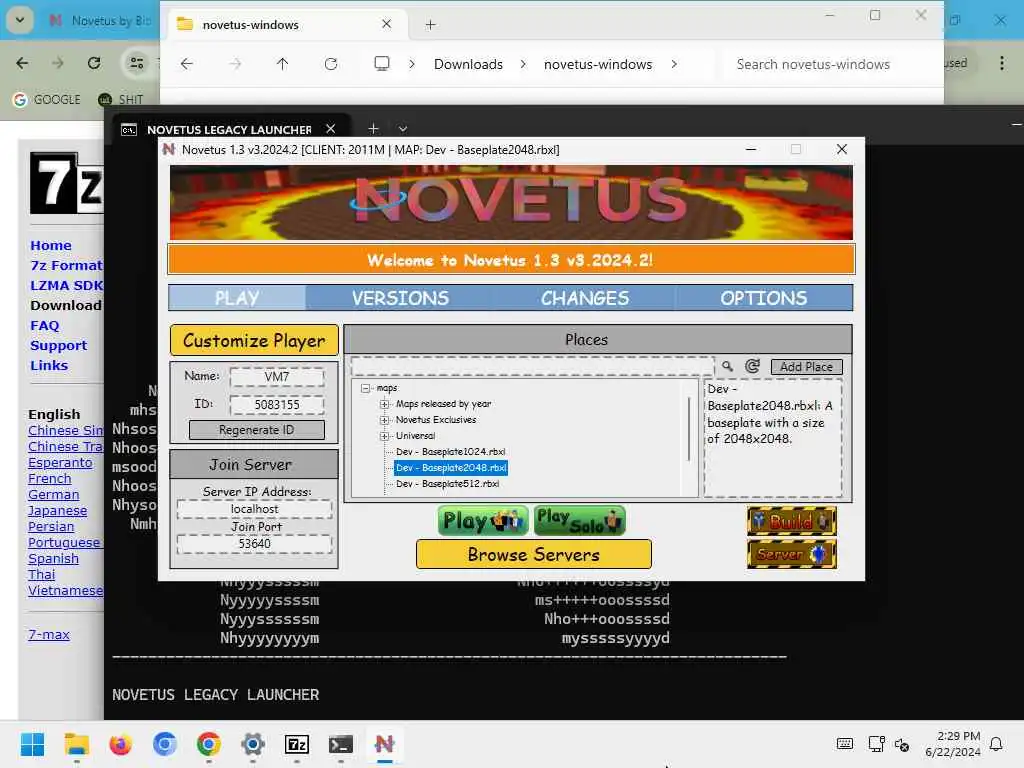Switch to the CHANGES tab
Screen dimensions: 1024x768
tap(584, 298)
